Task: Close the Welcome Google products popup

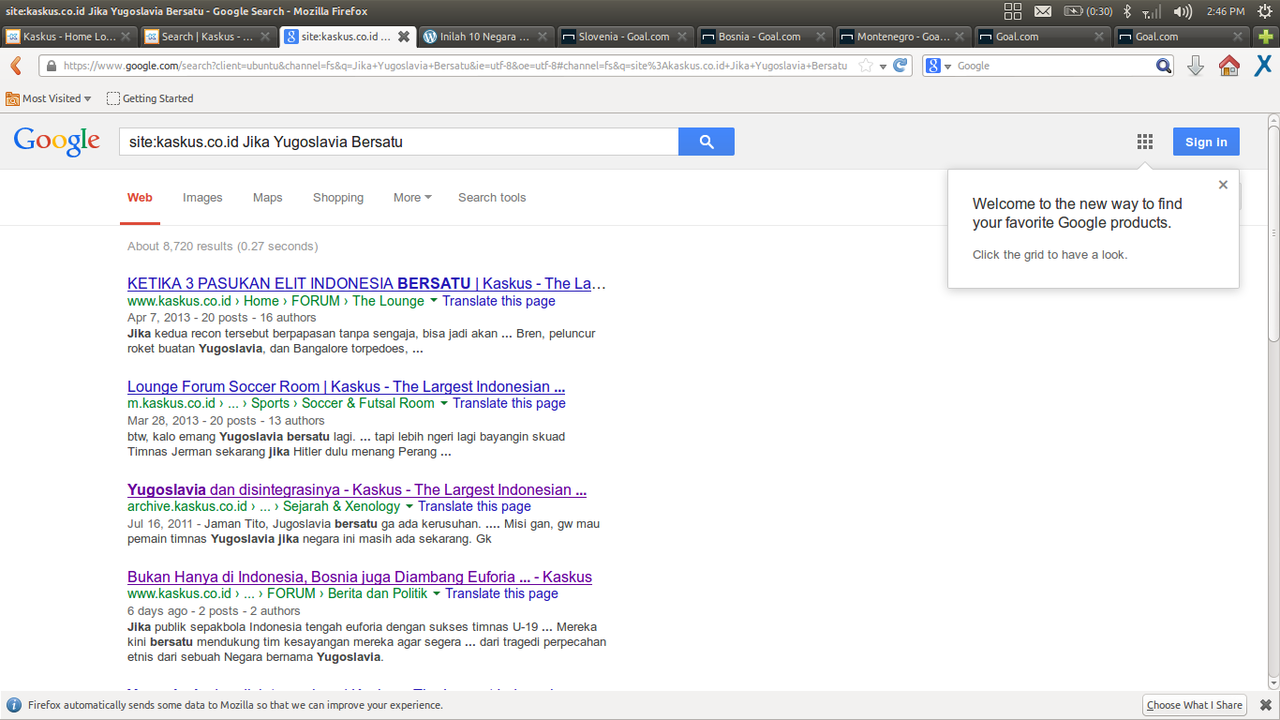Action: coord(1222,185)
